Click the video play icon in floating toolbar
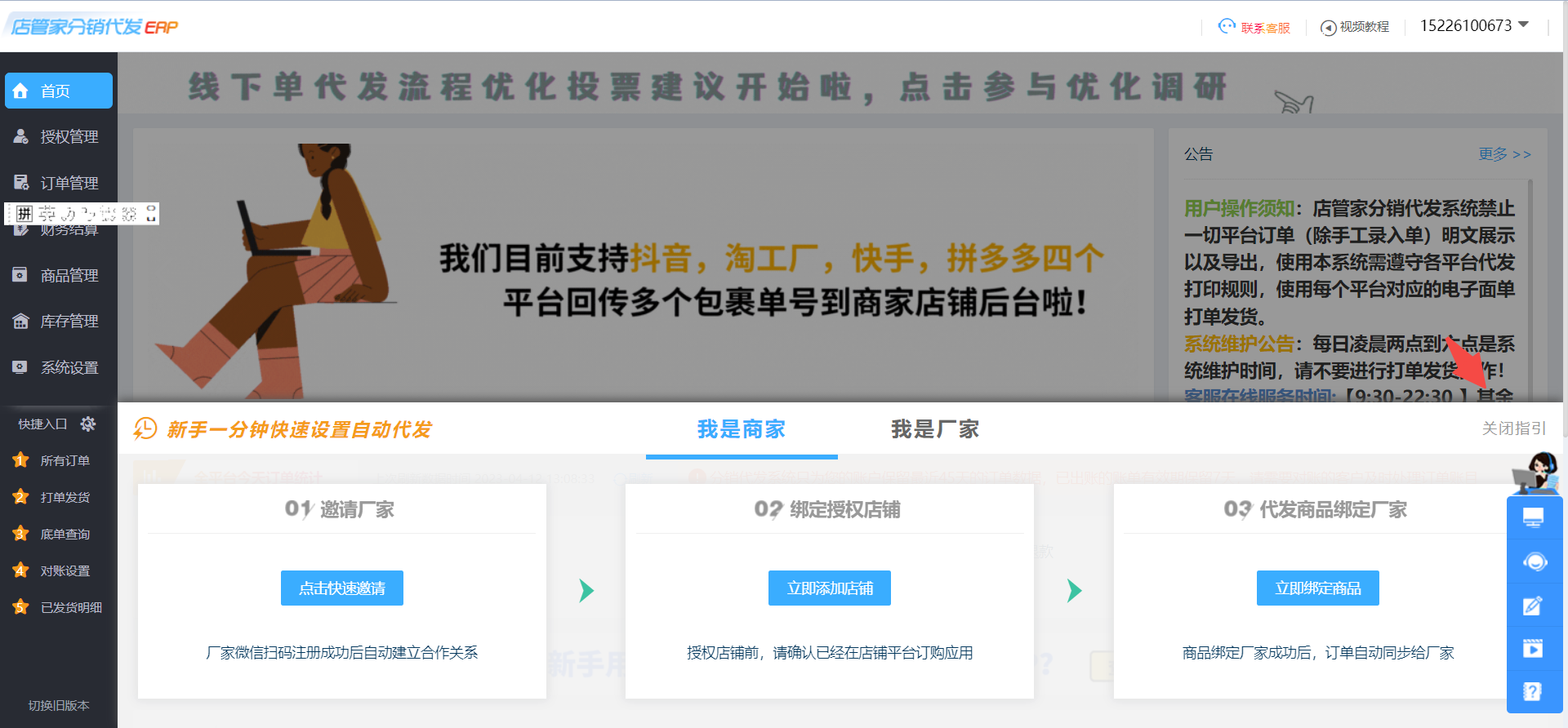The height and width of the screenshot is (728, 1568). pos(1533,649)
